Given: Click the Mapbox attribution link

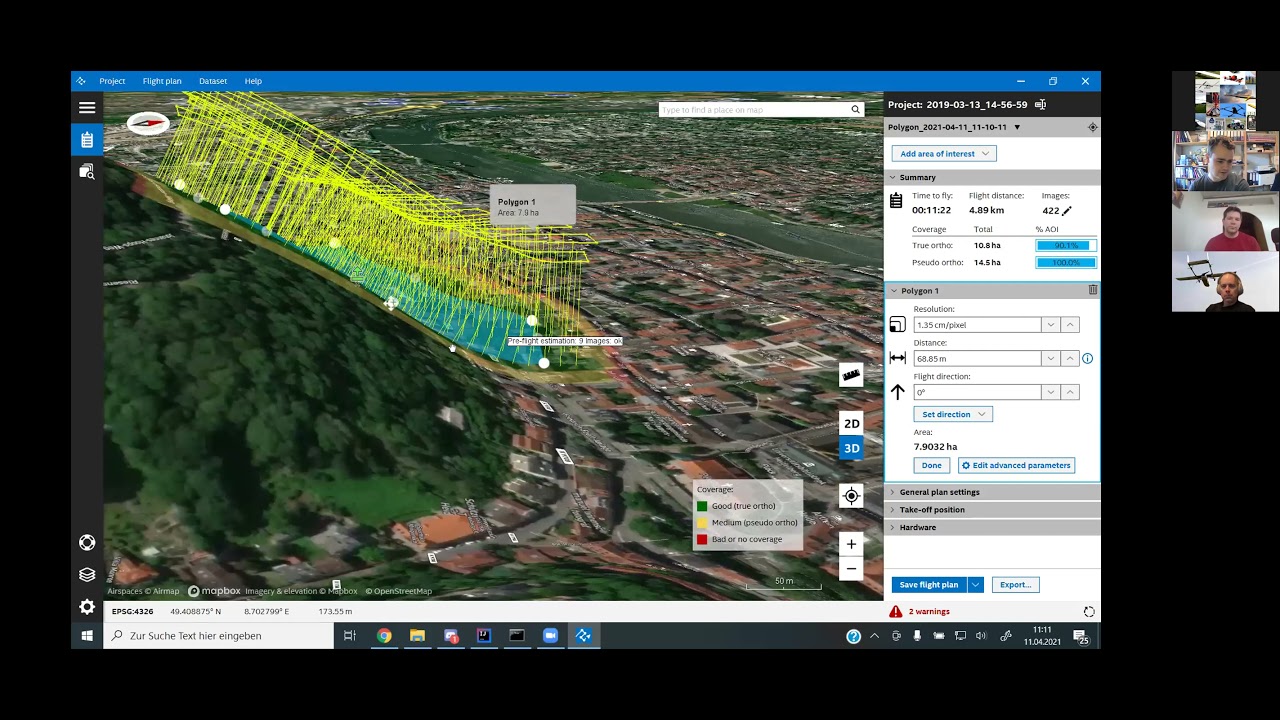Looking at the screenshot, I should click(x=215, y=591).
